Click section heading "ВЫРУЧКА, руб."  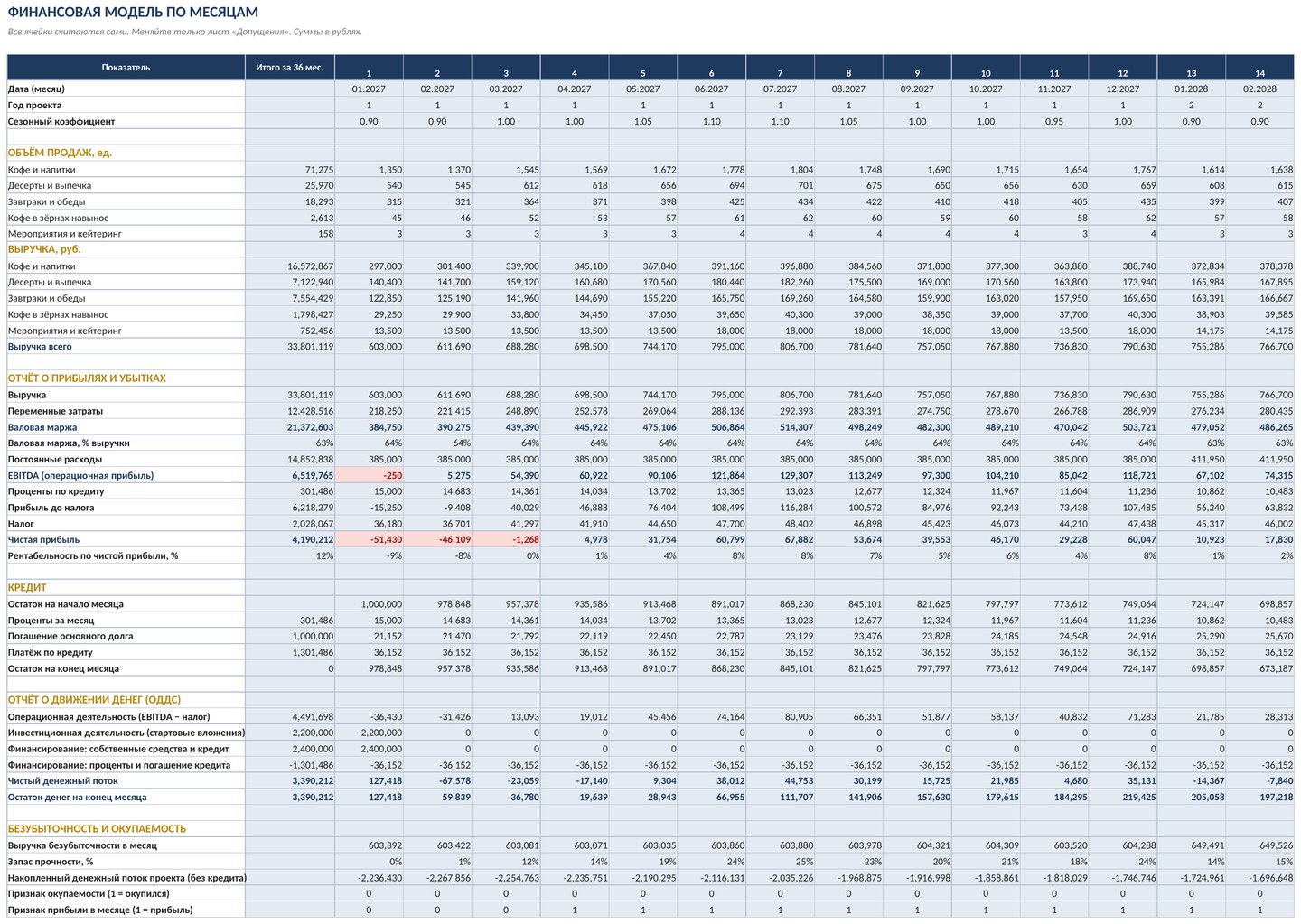pyautogui.click(x=44, y=249)
